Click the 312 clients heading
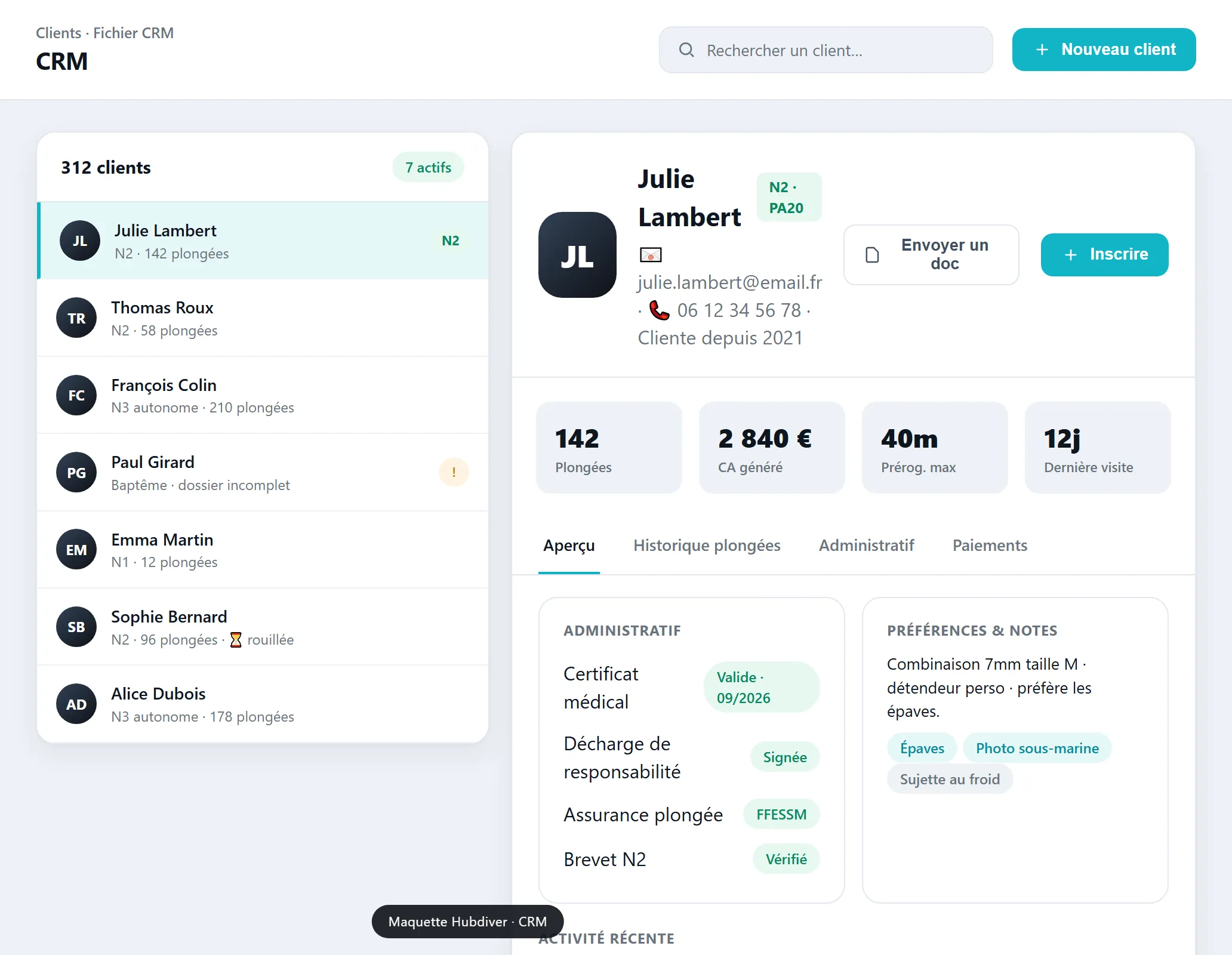 pos(106,167)
